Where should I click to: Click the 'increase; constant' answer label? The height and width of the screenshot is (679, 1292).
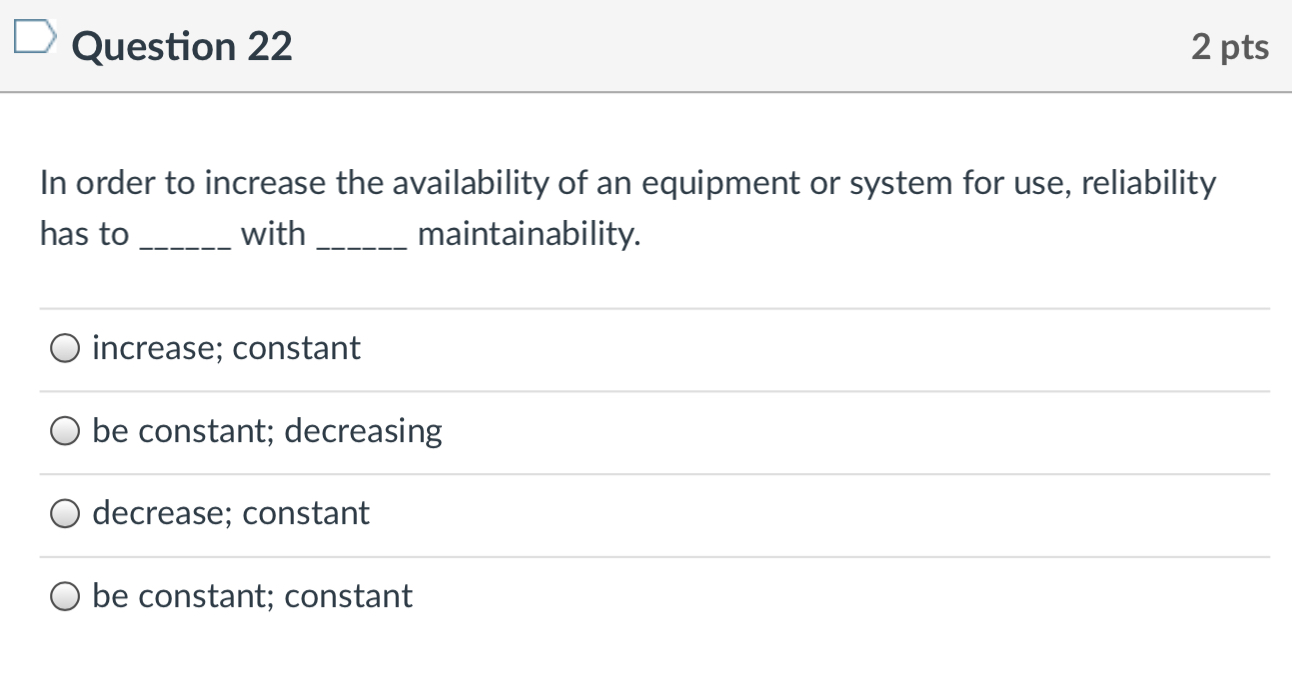225,349
